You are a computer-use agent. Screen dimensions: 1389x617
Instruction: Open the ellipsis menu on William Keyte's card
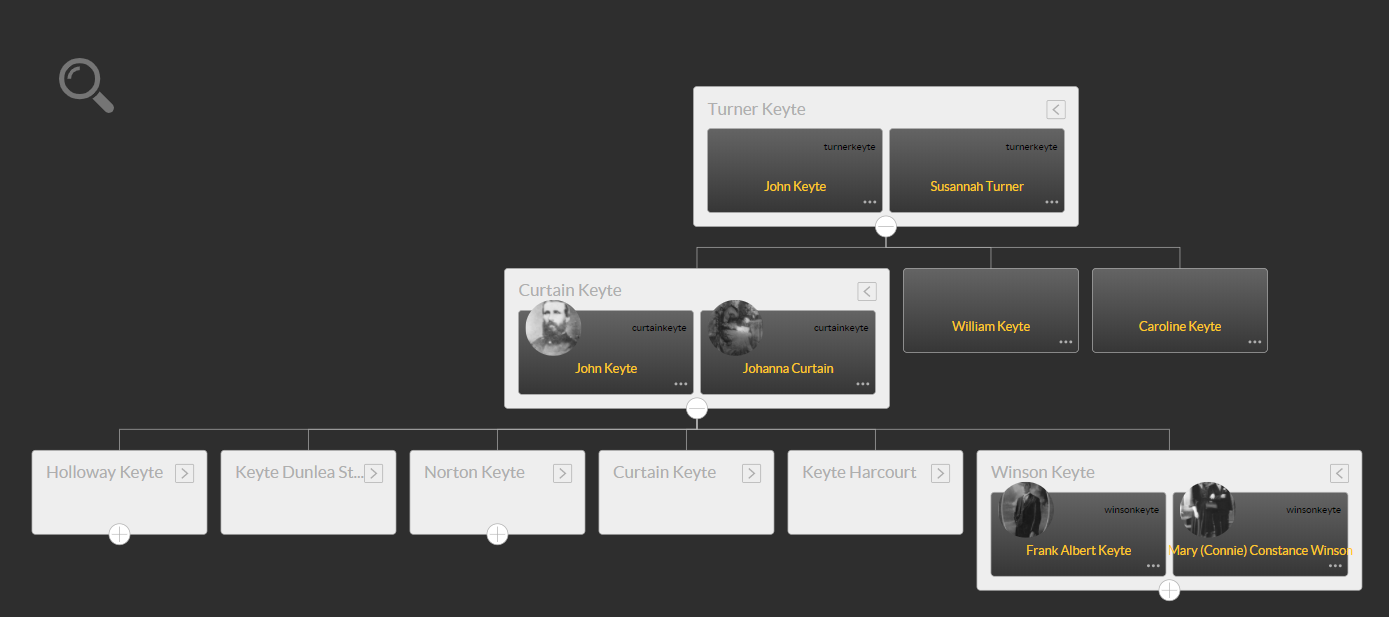coord(1065,342)
